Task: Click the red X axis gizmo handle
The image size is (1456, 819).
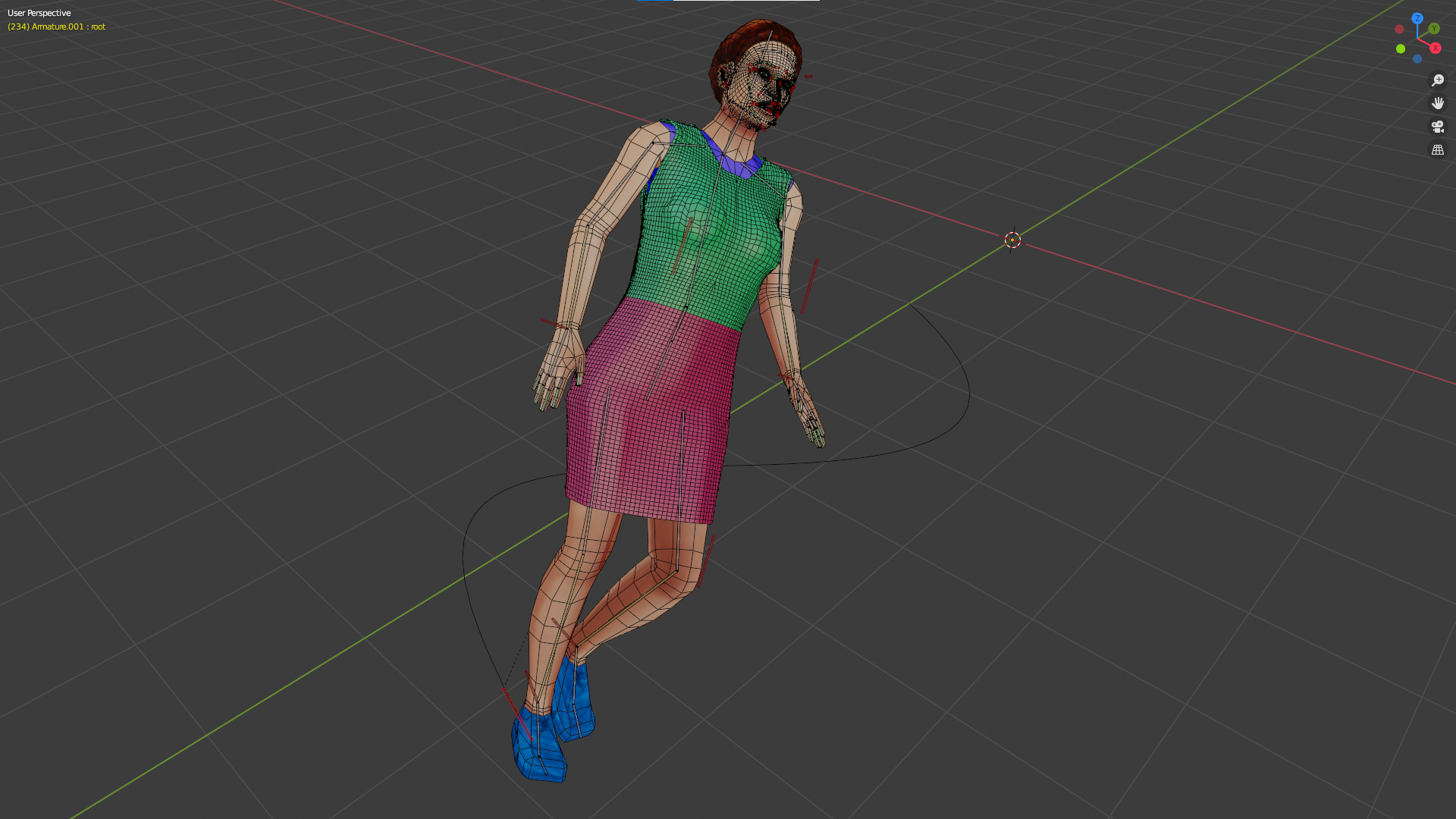Action: coord(1435,48)
